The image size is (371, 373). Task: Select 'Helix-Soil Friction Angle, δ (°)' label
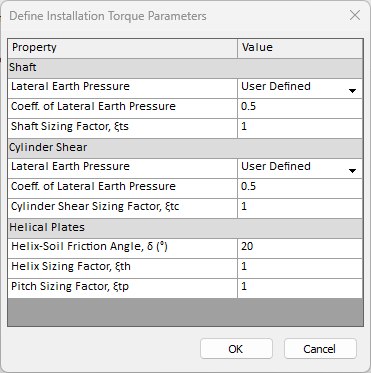89,246
